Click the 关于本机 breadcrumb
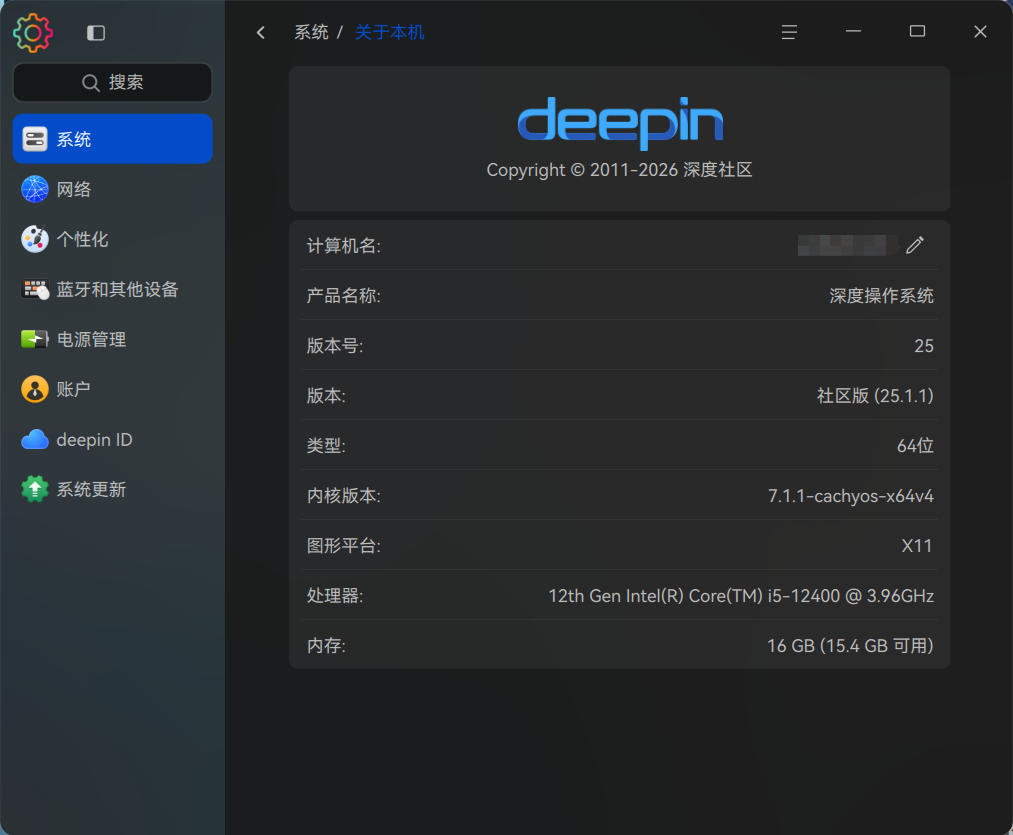Screen dimensions: 1013x835 [x=390, y=32]
